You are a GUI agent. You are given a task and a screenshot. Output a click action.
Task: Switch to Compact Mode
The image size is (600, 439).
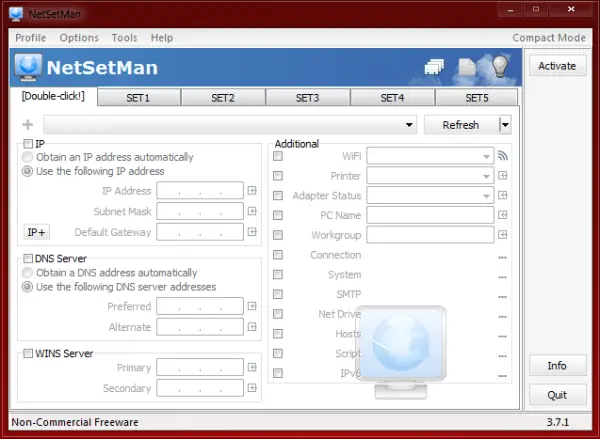point(549,38)
